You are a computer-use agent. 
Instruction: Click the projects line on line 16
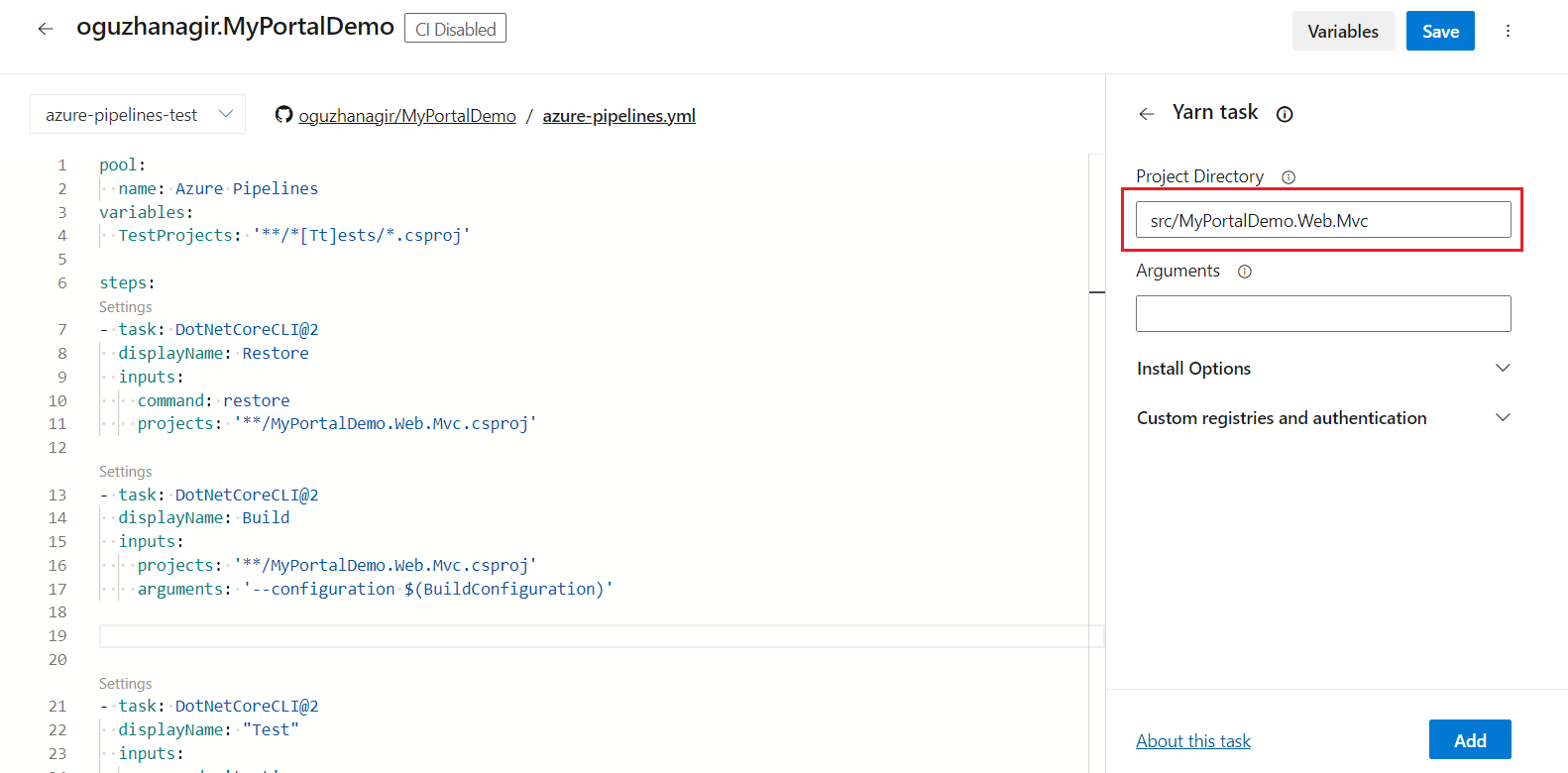click(337, 565)
